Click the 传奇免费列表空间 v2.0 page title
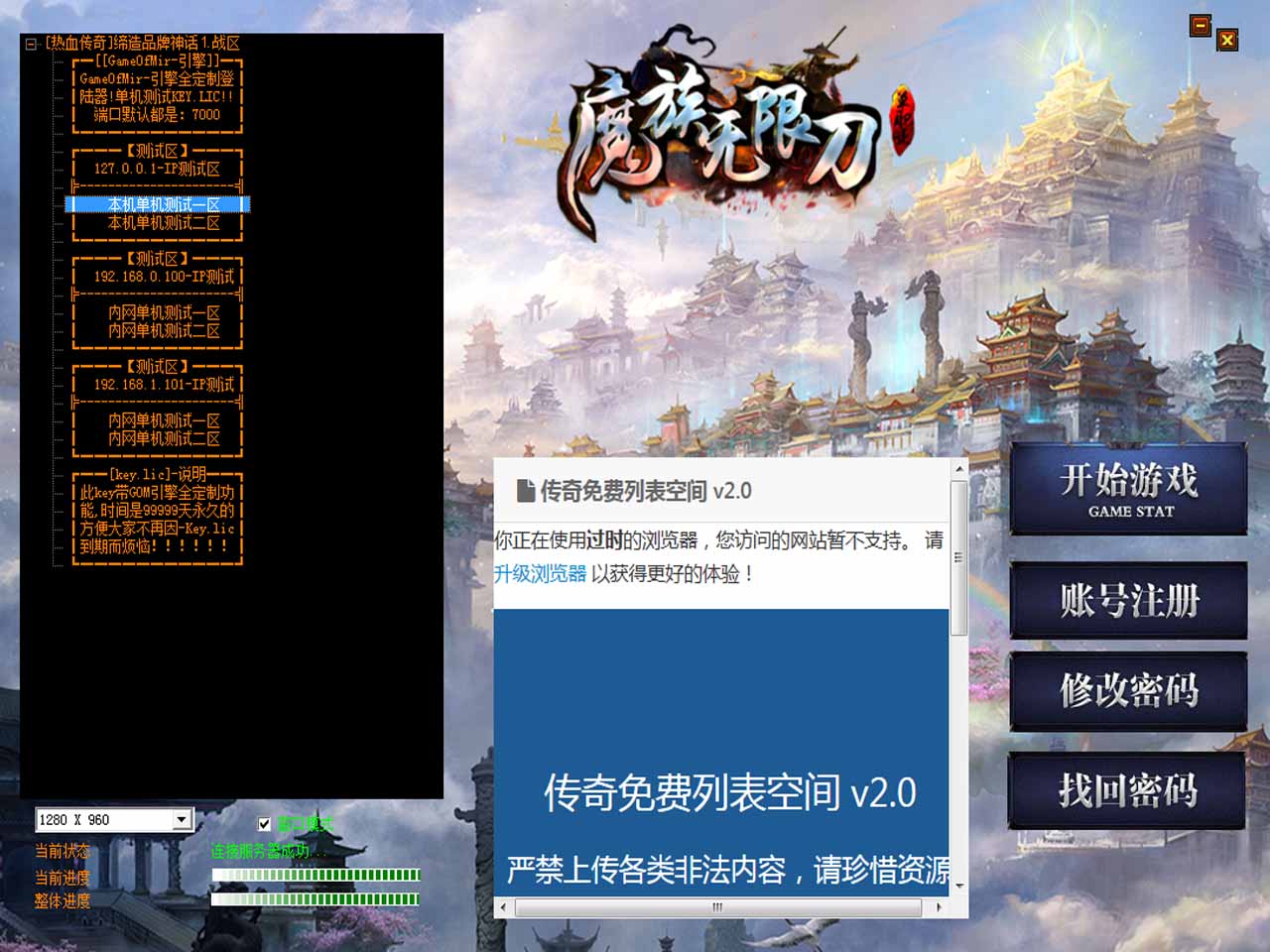This screenshot has height=952, width=1270. click(646, 491)
